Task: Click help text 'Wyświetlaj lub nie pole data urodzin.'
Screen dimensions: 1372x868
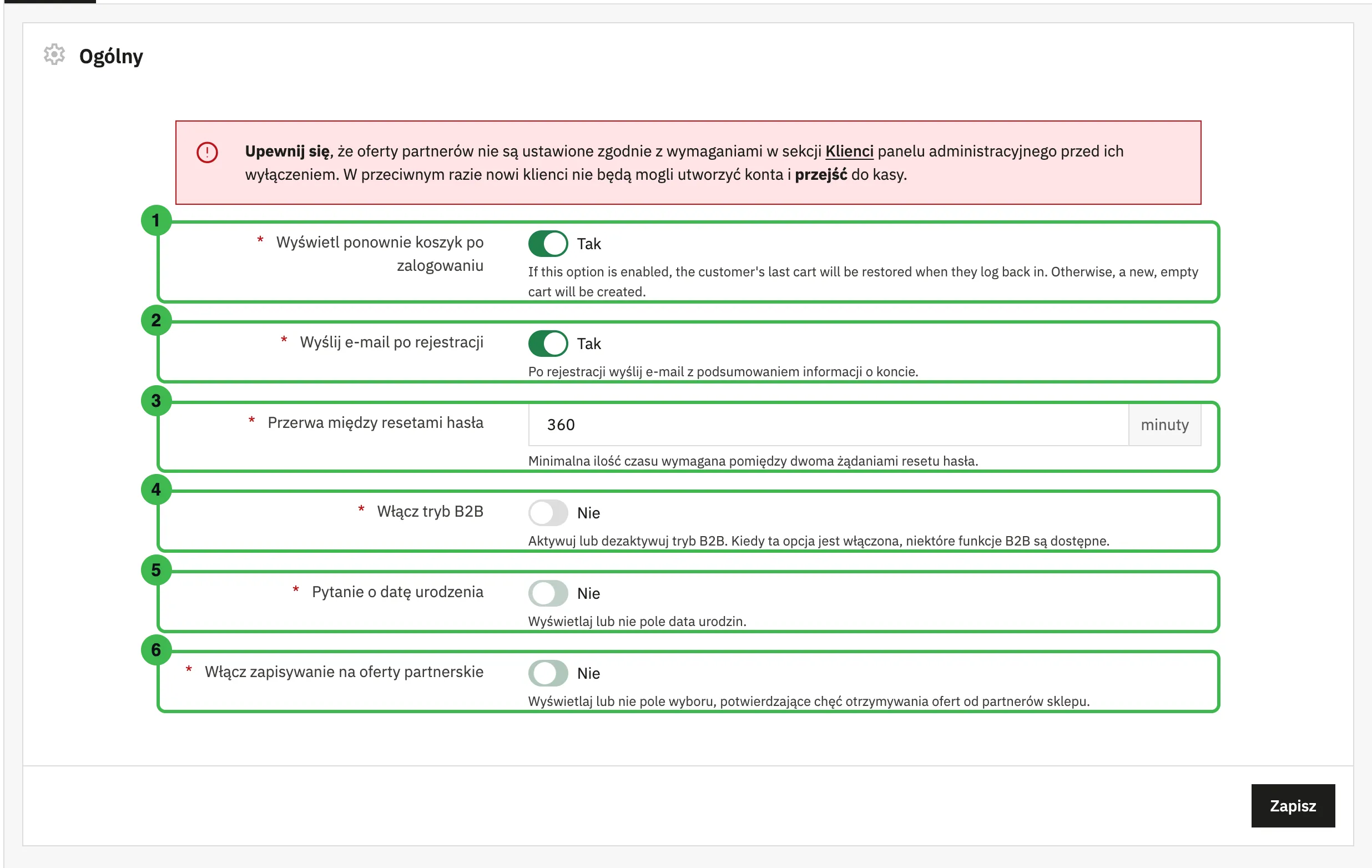Action: click(x=637, y=622)
